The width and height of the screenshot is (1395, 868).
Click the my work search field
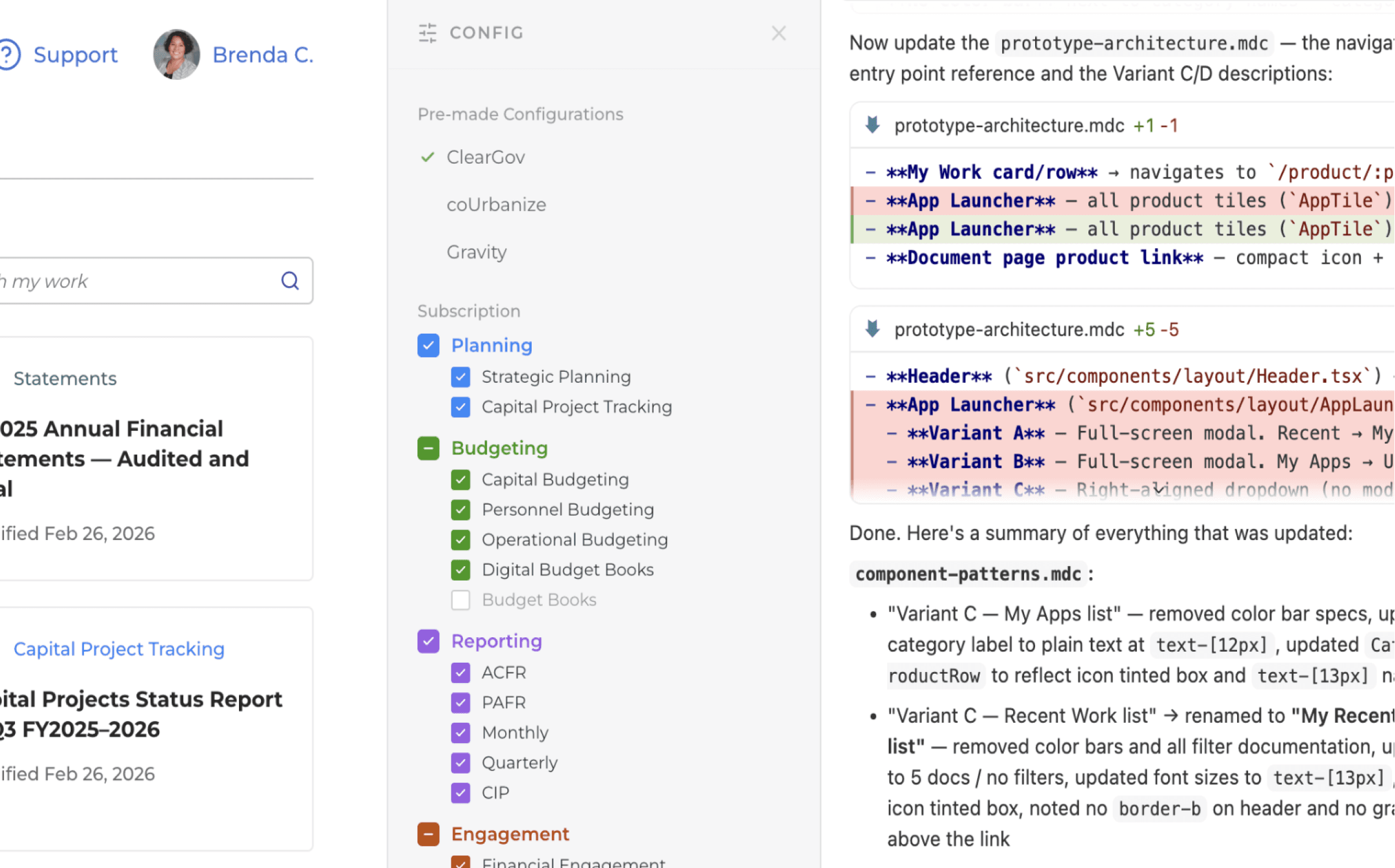coord(116,280)
